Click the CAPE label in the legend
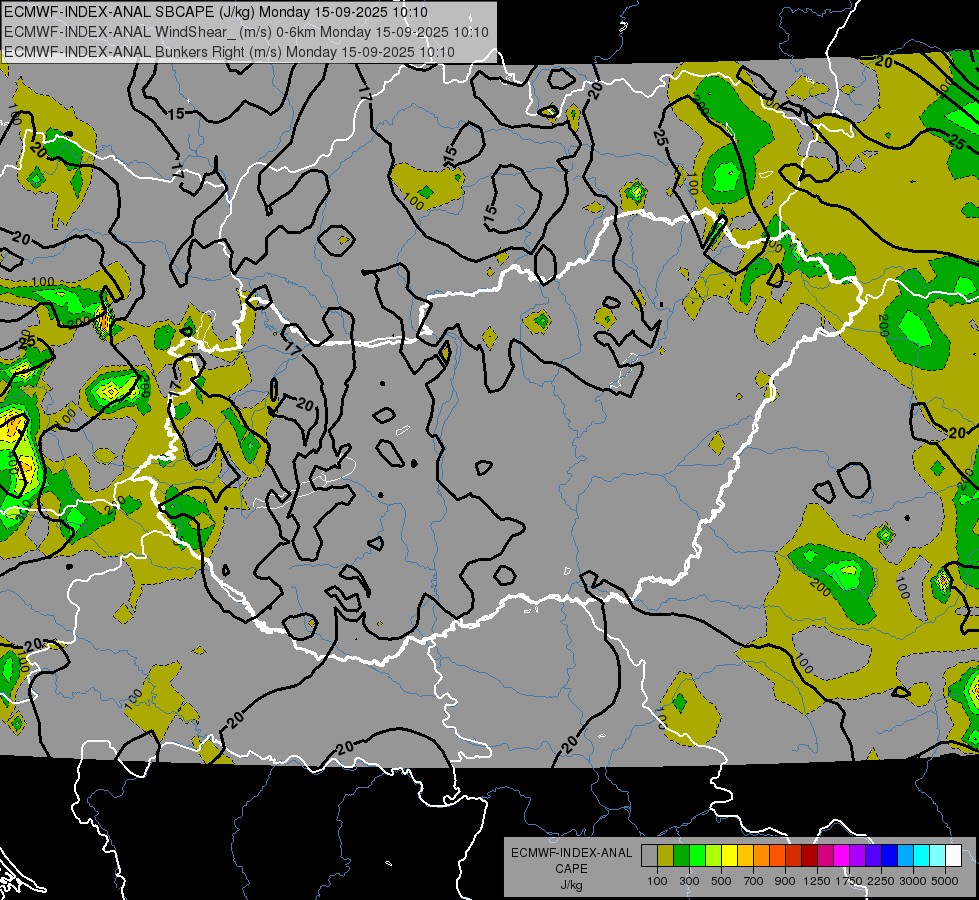This screenshot has width=979, height=900. [571, 869]
